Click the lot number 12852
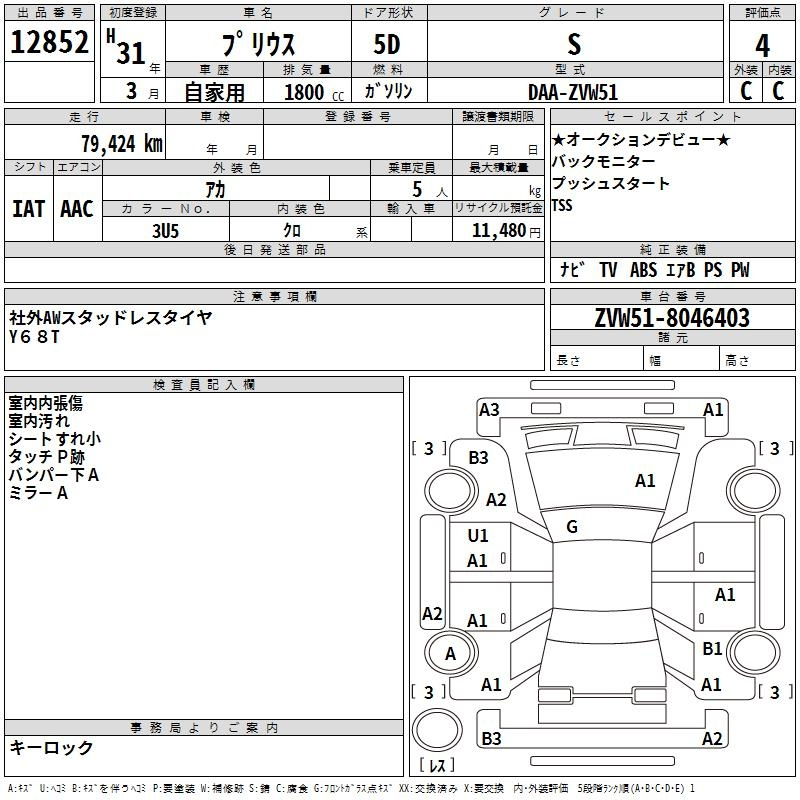 [x=49, y=42]
